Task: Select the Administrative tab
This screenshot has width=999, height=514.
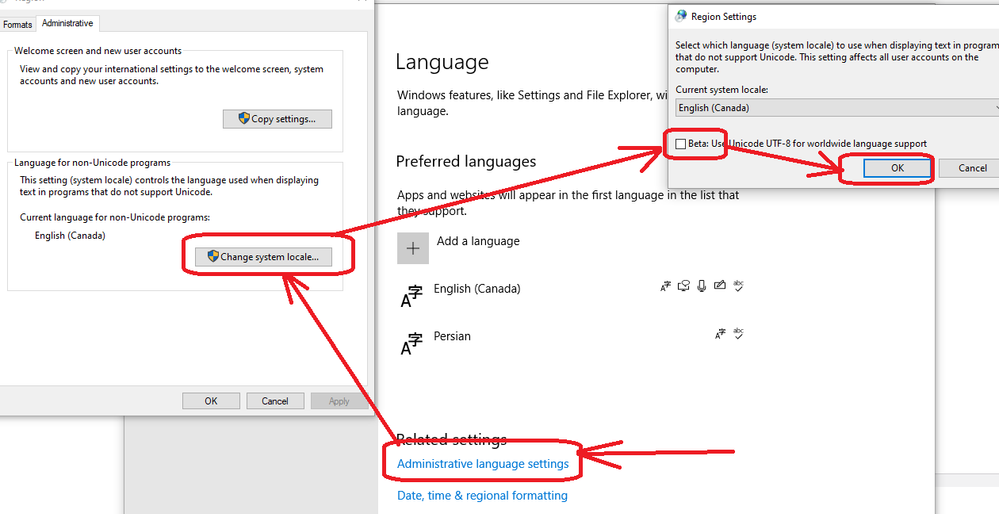Action: 68,23
